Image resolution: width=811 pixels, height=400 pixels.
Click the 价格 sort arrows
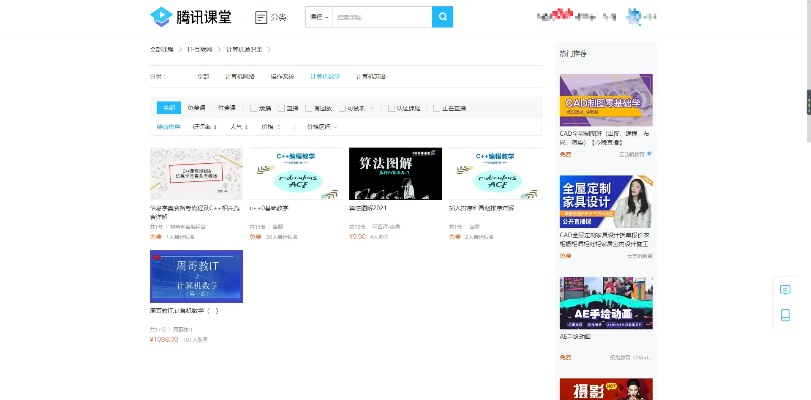[x=279, y=127]
